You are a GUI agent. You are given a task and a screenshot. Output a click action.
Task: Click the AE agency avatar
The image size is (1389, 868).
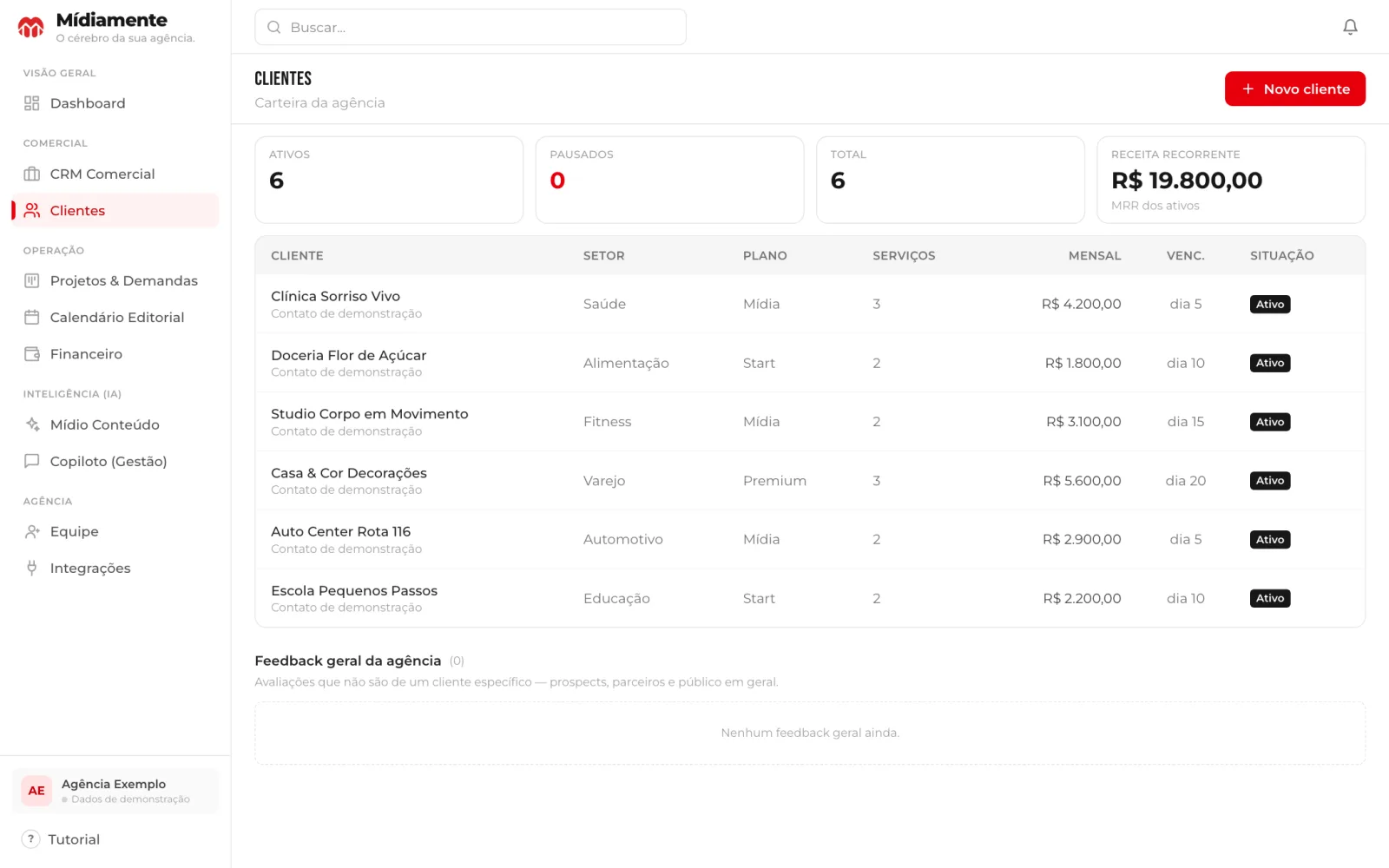pyautogui.click(x=36, y=791)
